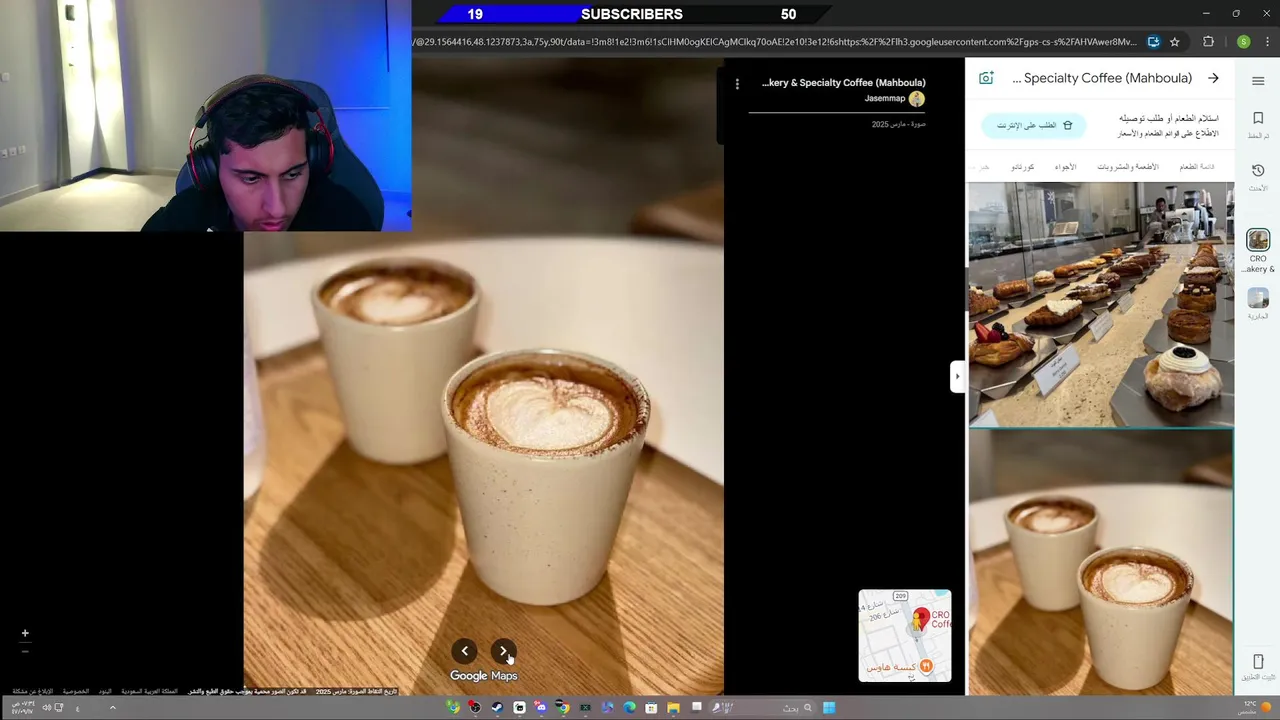Bookmark this page with the star icon
The image size is (1280, 720).
(1175, 42)
